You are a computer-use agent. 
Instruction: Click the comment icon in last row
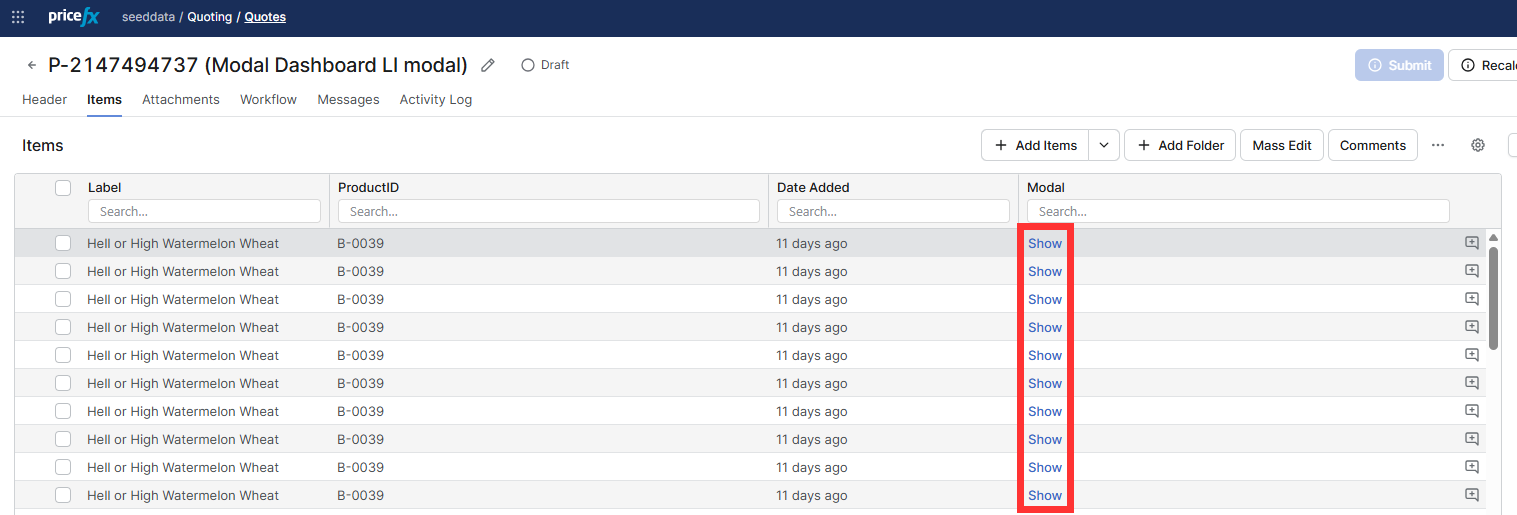click(x=1471, y=495)
